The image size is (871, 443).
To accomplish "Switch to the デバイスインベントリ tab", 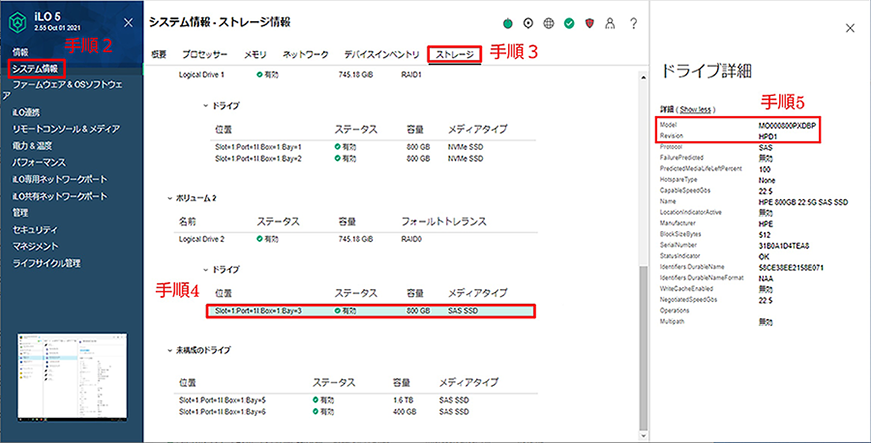I will [382, 54].
